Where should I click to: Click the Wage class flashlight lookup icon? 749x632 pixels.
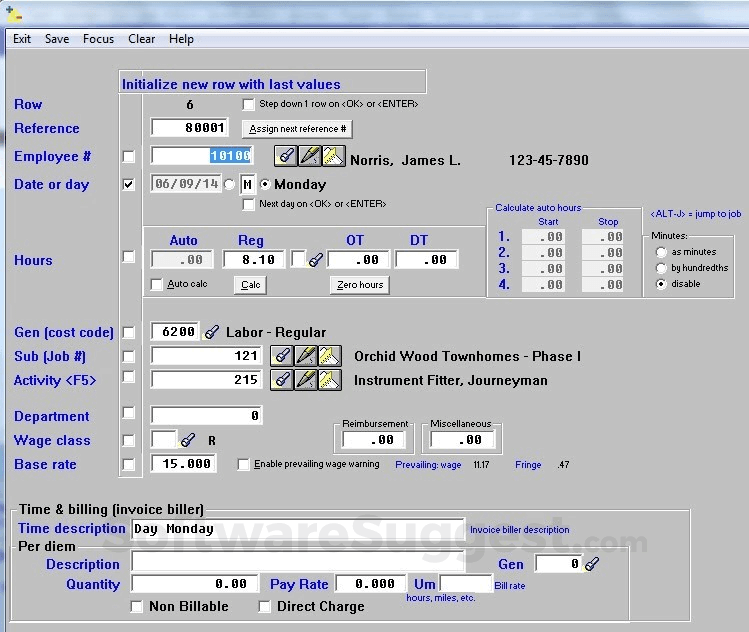click(x=188, y=440)
